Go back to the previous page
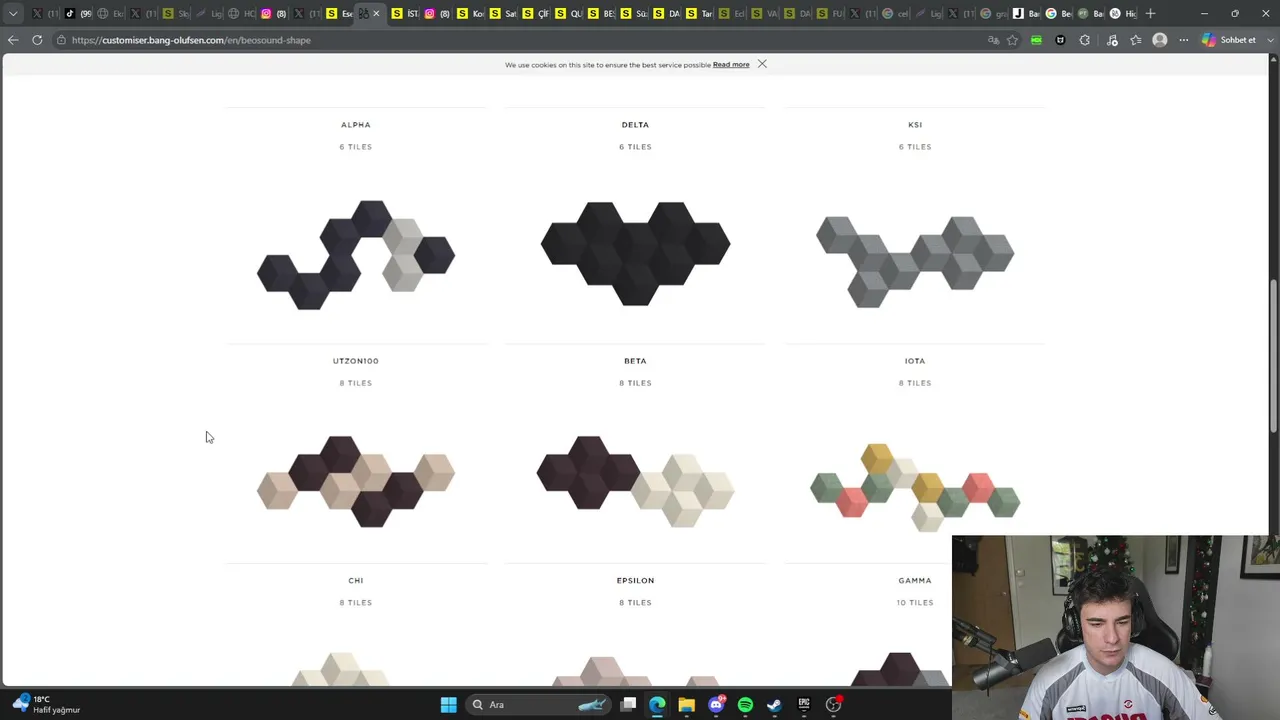1280x720 pixels. (x=13, y=40)
